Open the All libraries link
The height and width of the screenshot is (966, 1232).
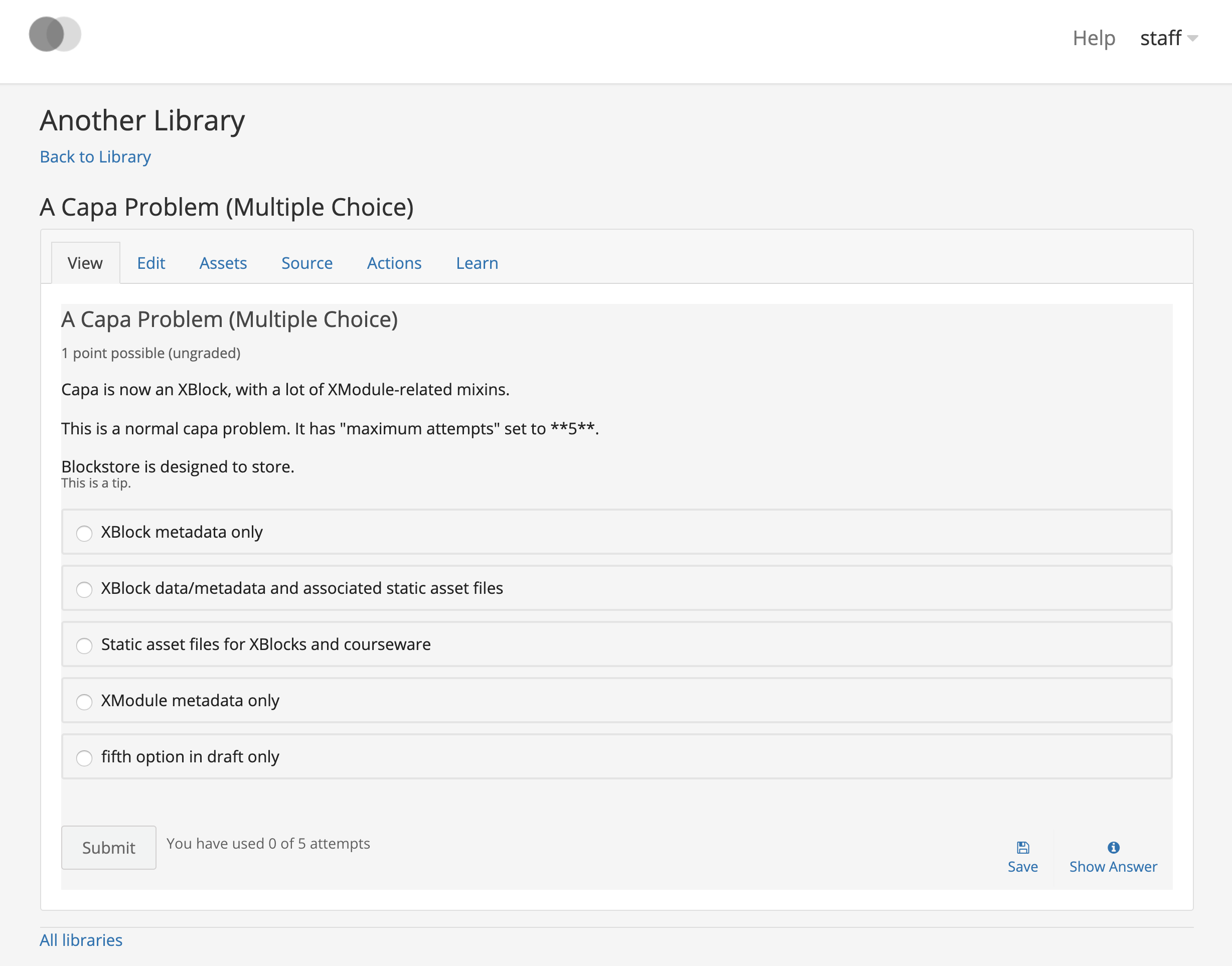[x=81, y=940]
